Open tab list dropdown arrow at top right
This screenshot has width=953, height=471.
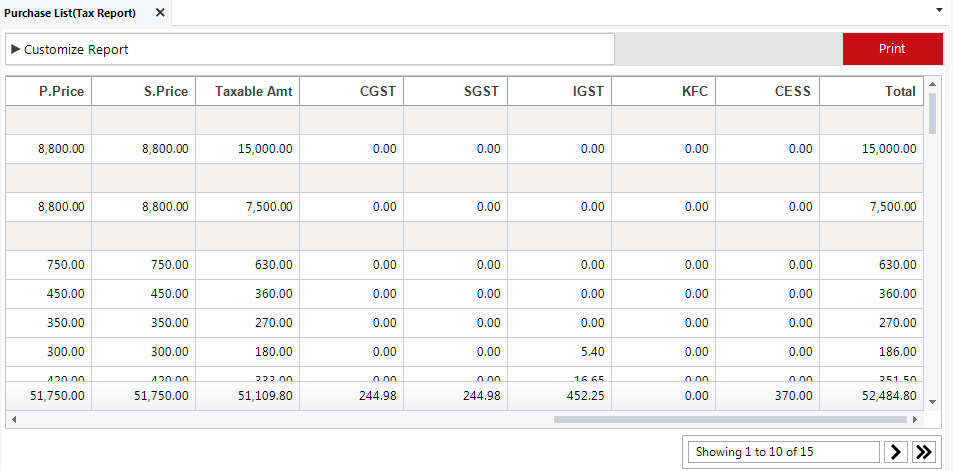coord(942,11)
